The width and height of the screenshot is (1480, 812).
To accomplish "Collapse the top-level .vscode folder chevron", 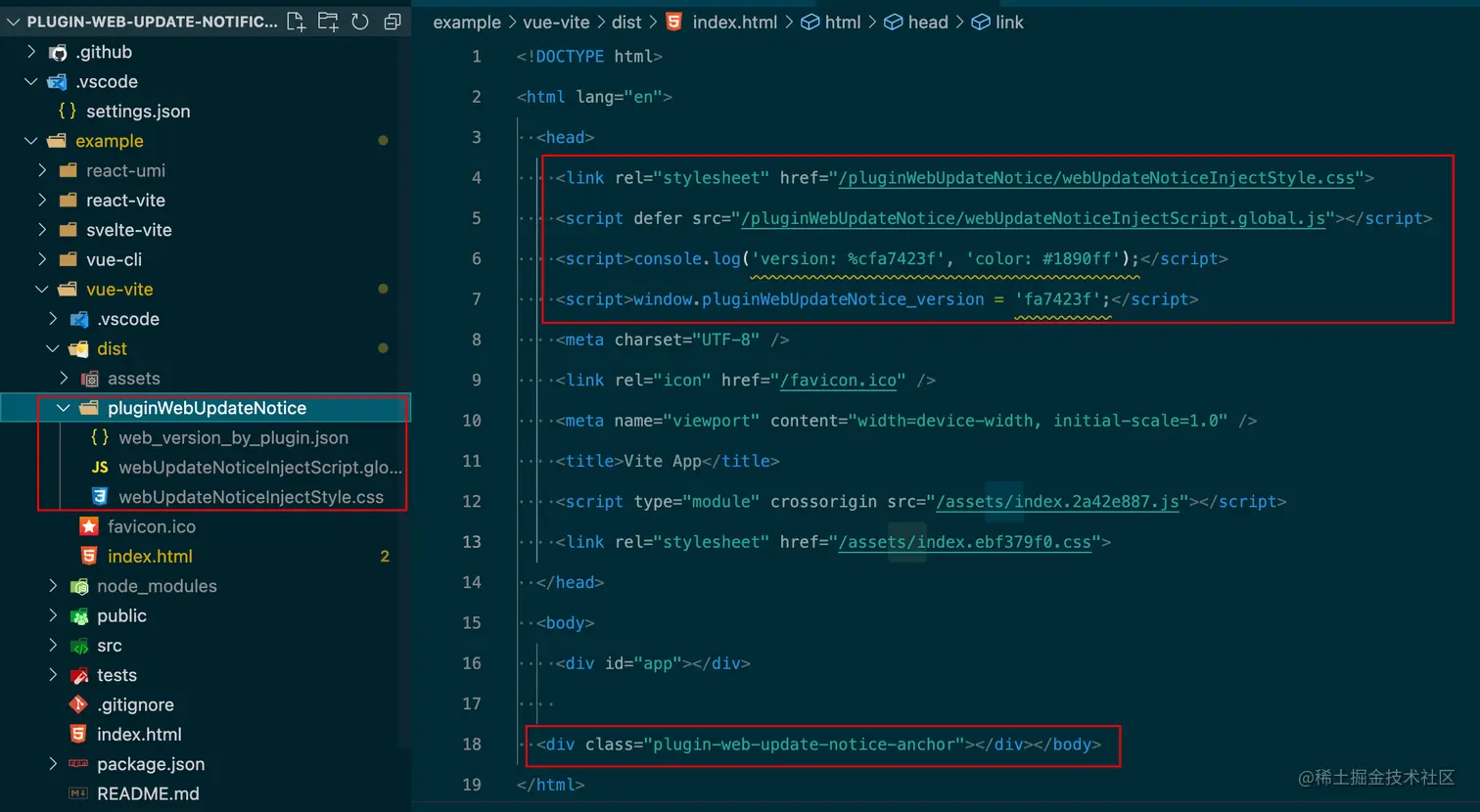I will tap(31, 81).
